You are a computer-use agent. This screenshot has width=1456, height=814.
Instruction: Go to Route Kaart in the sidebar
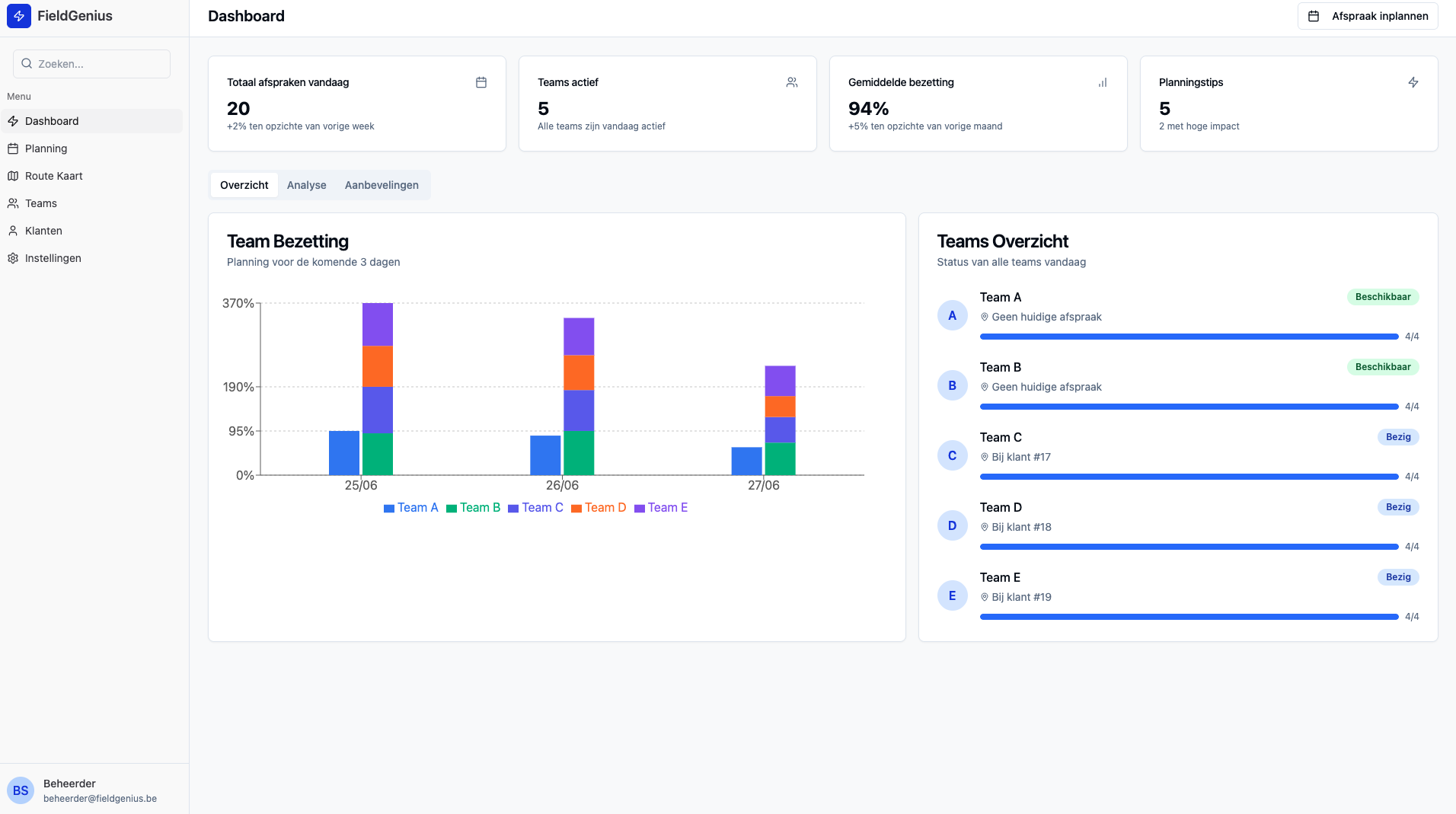tap(53, 176)
